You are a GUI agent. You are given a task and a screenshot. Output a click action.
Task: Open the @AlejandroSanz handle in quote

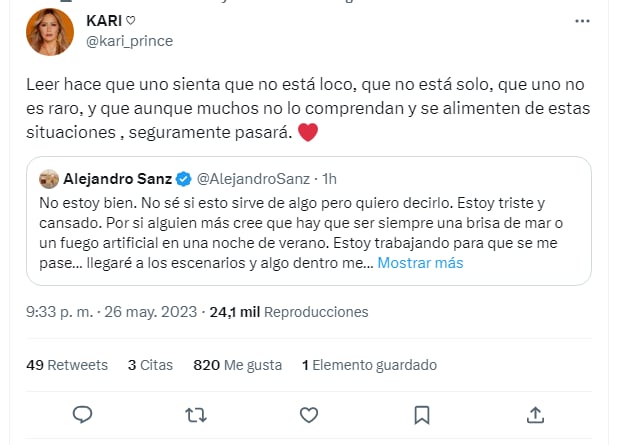(251, 180)
